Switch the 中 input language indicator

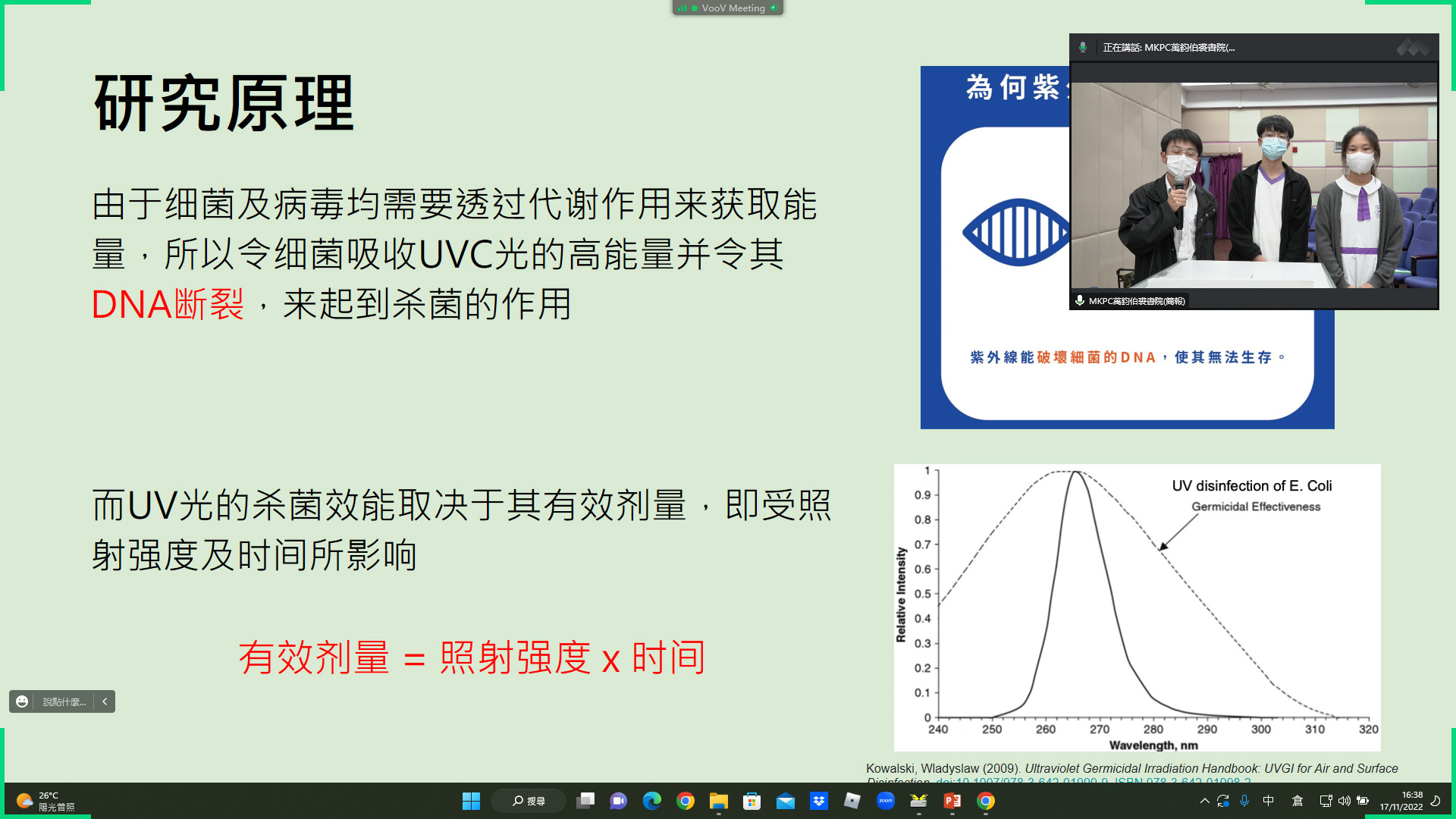tap(1269, 801)
